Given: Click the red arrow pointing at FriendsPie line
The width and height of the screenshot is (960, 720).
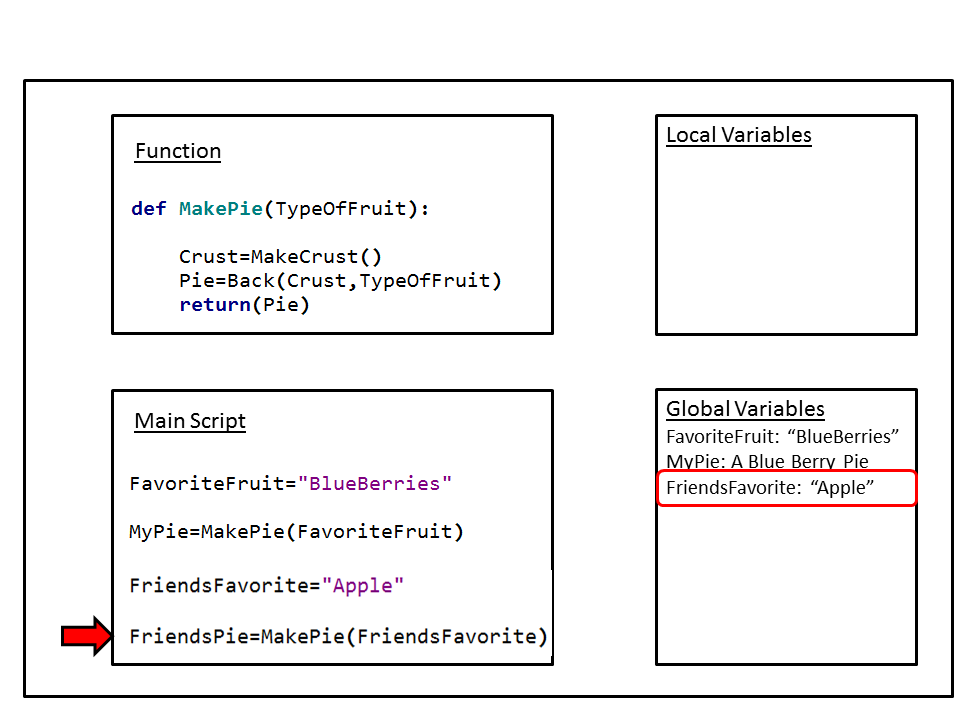Looking at the screenshot, I should click(x=87, y=636).
